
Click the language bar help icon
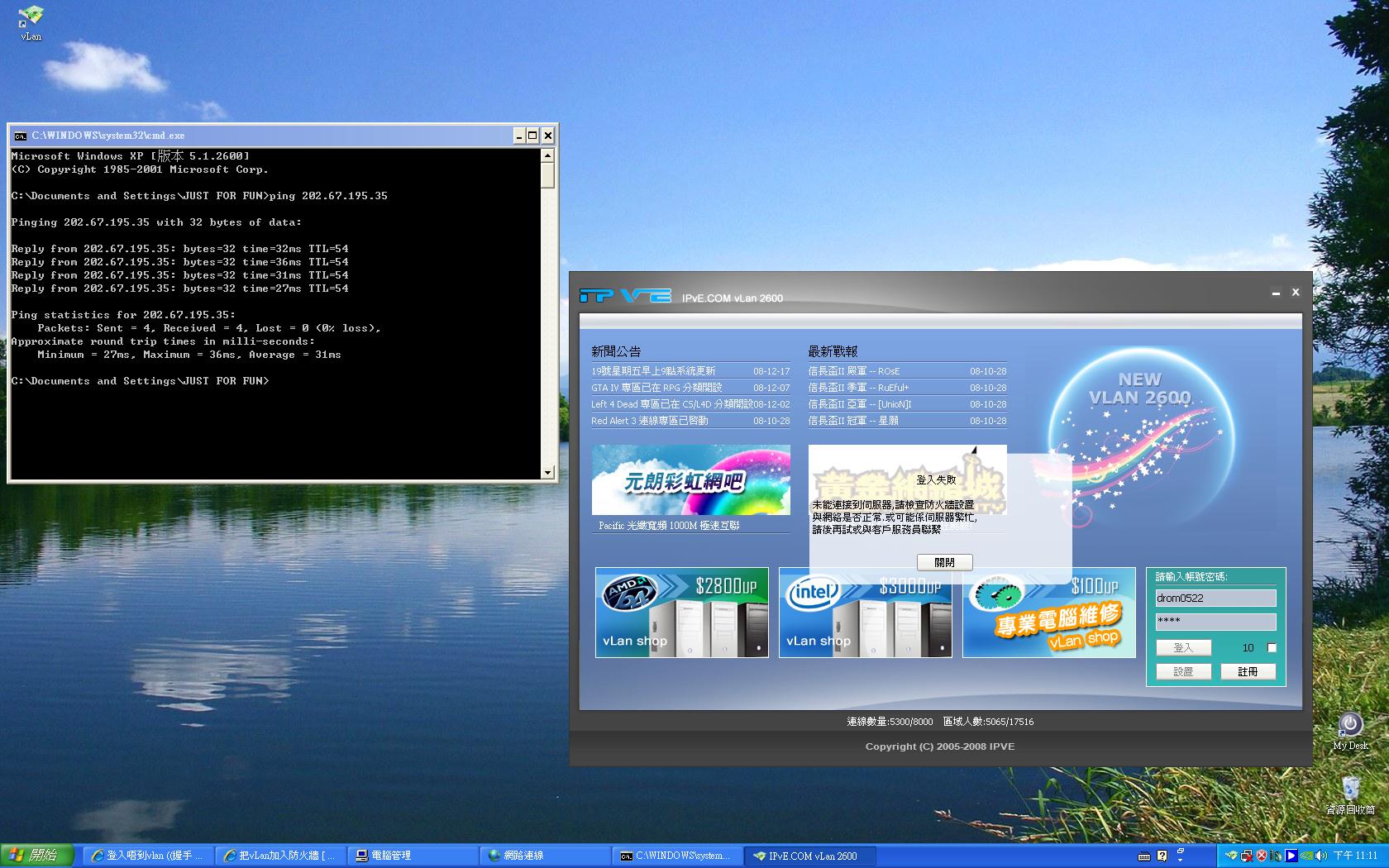coord(1162,856)
